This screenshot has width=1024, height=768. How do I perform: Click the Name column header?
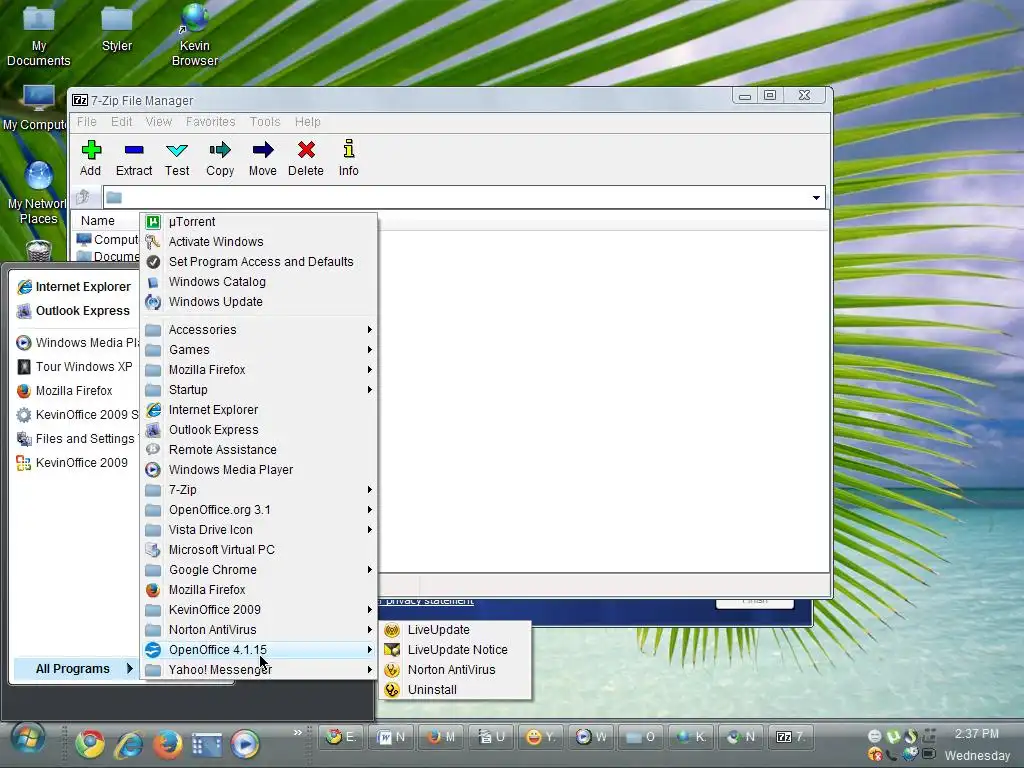point(98,221)
